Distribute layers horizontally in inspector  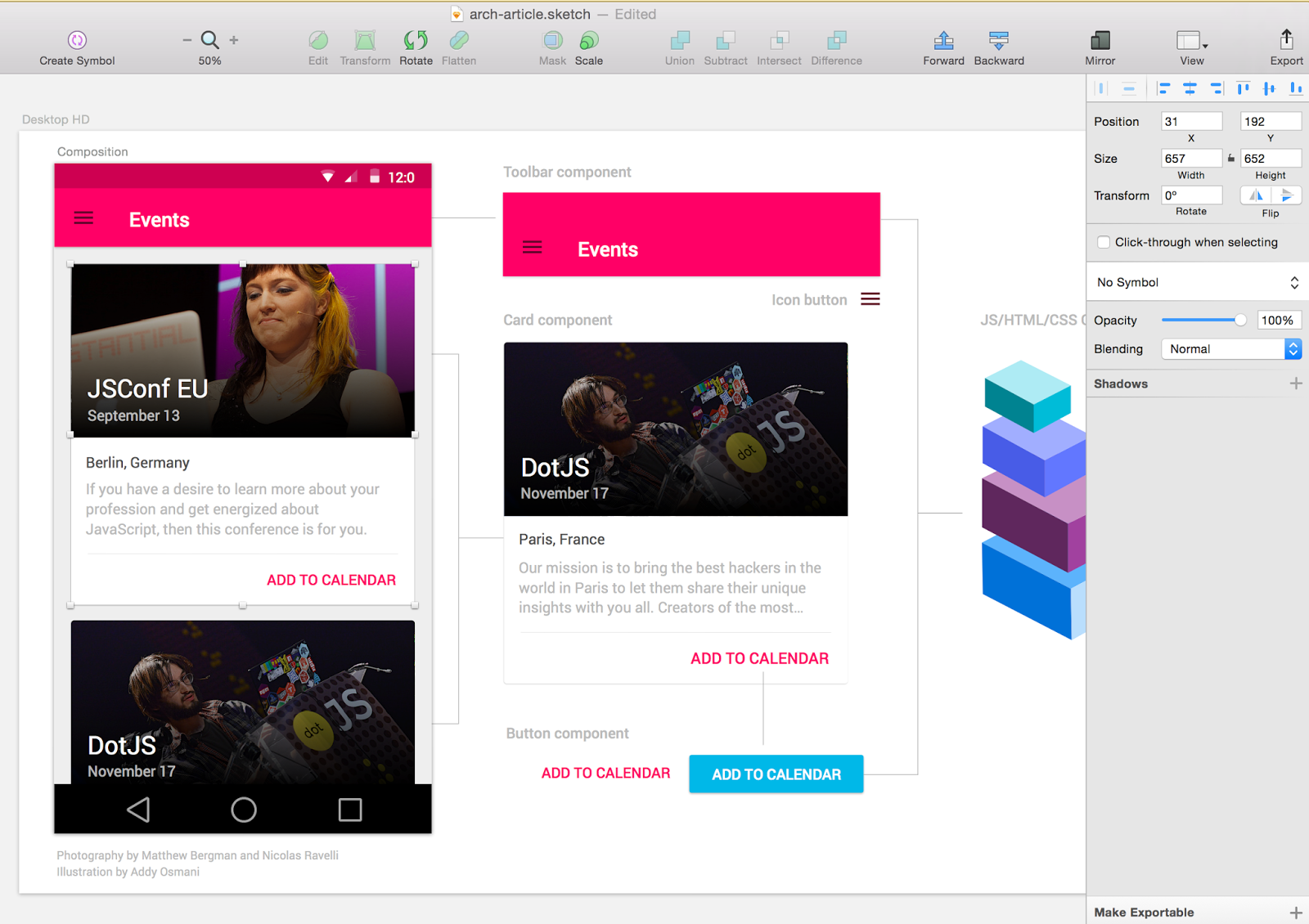1101,88
